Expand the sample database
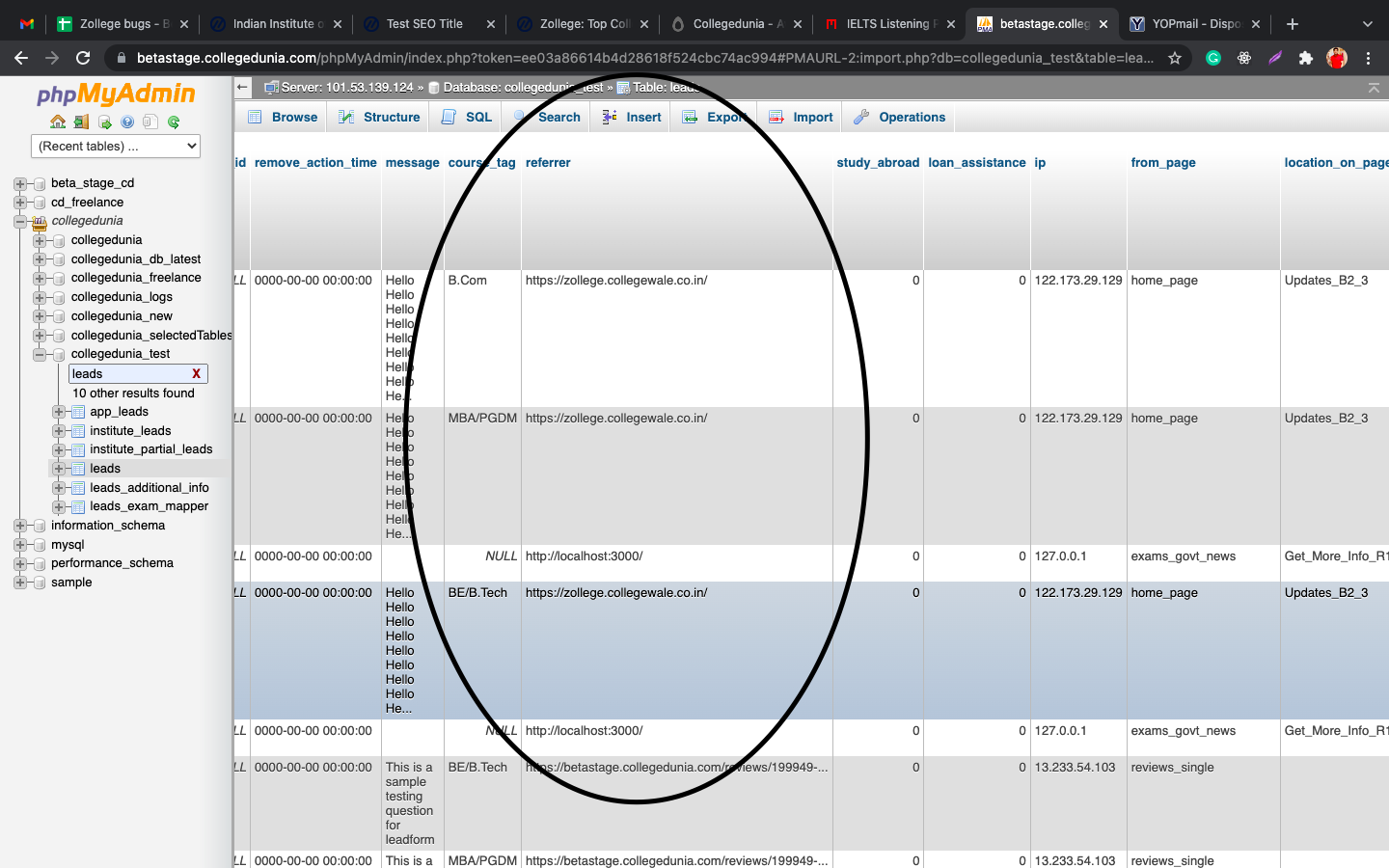Image resolution: width=1389 pixels, height=868 pixels. click(x=20, y=583)
